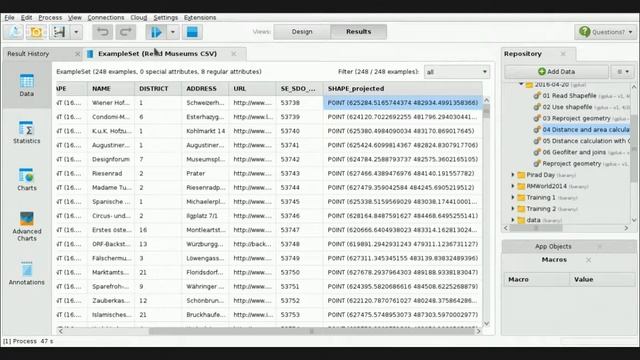Sort by the URL column header

click(252, 89)
